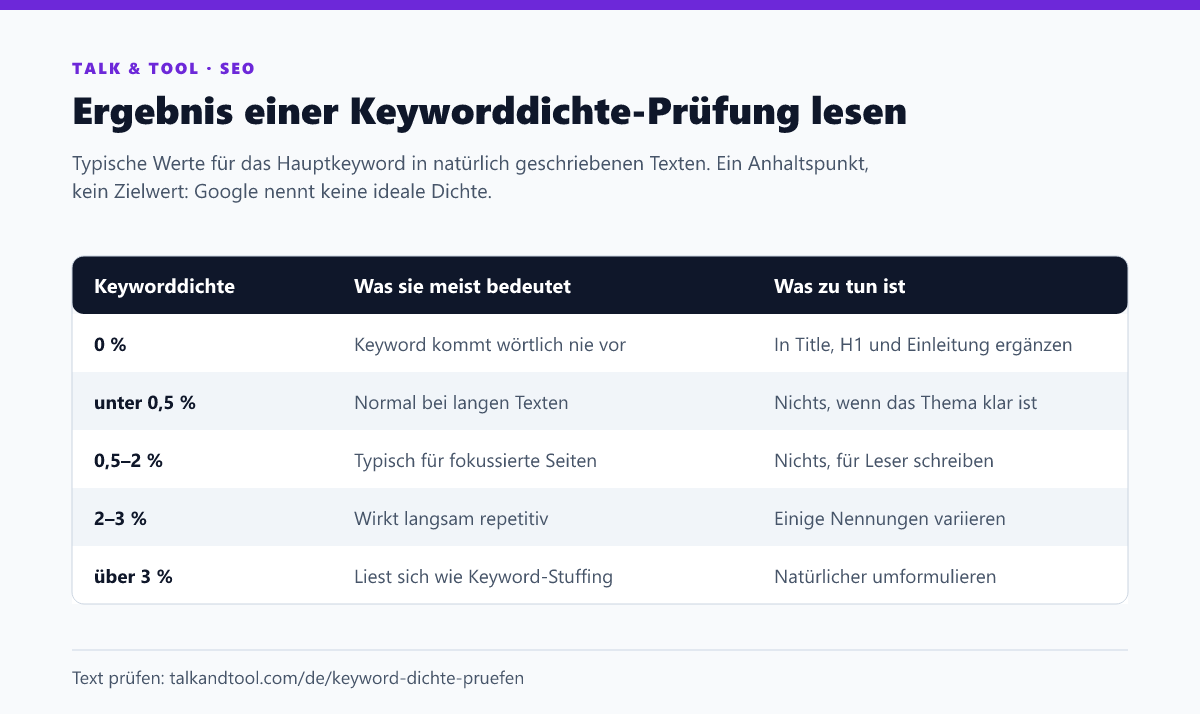The height and width of the screenshot is (714, 1200).
Task: Click the 'Was zu tun ist' column header
Action: click(839, 286)
